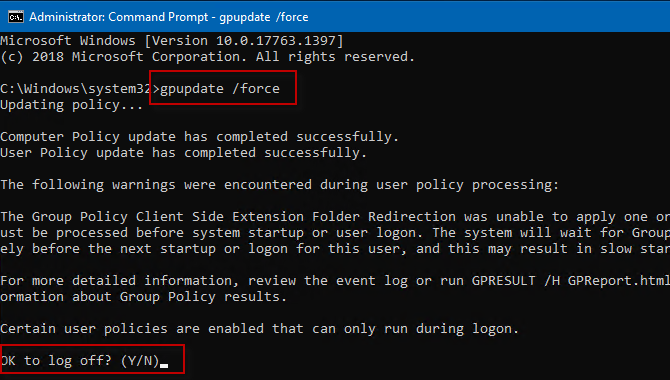Image resolution: width=670 pixels, height=380 pixels.
Task: Click the event log text in output
Action: pyautogui.click(x=371, y=281)
